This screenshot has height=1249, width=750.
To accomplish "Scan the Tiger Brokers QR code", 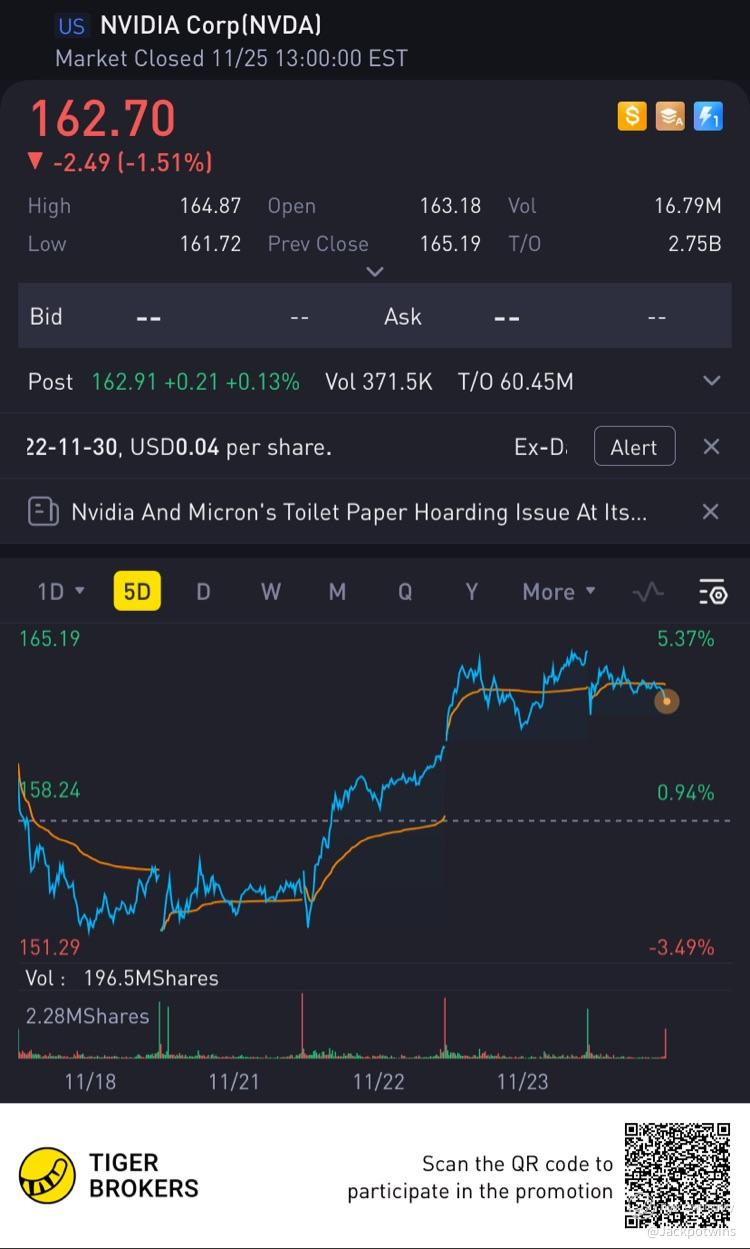I will click(x=677, y=1175).
